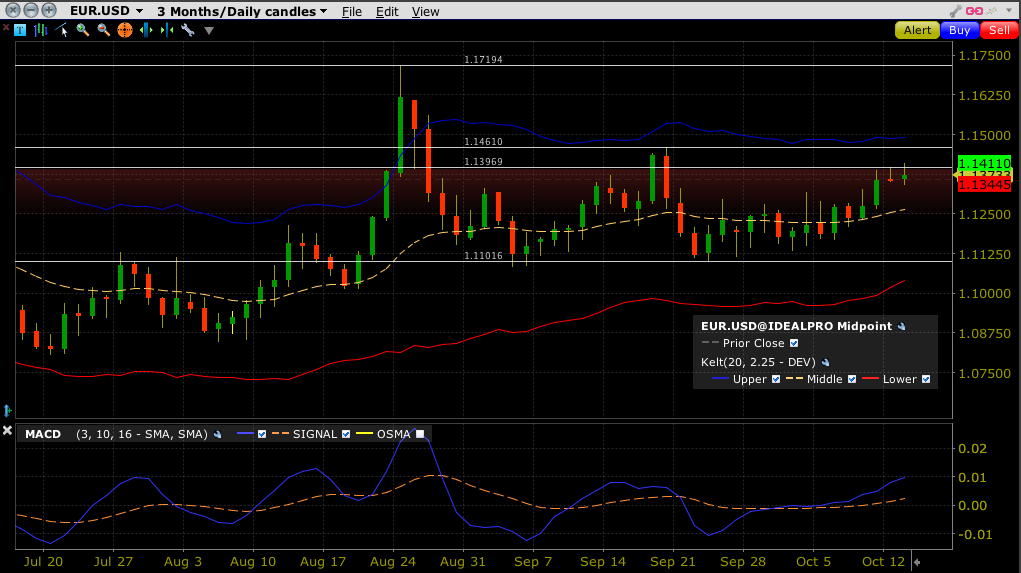Click the sub-chart resize handle icon

[x=7, y=410]
